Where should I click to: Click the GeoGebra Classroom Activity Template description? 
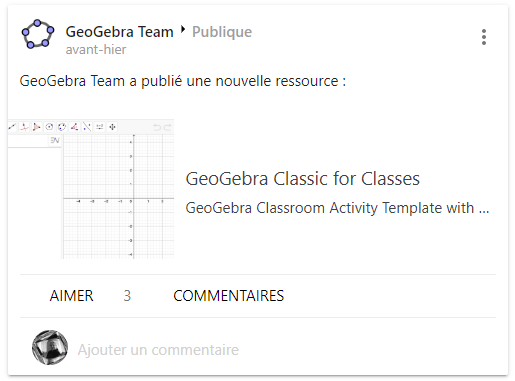point(337,208)
